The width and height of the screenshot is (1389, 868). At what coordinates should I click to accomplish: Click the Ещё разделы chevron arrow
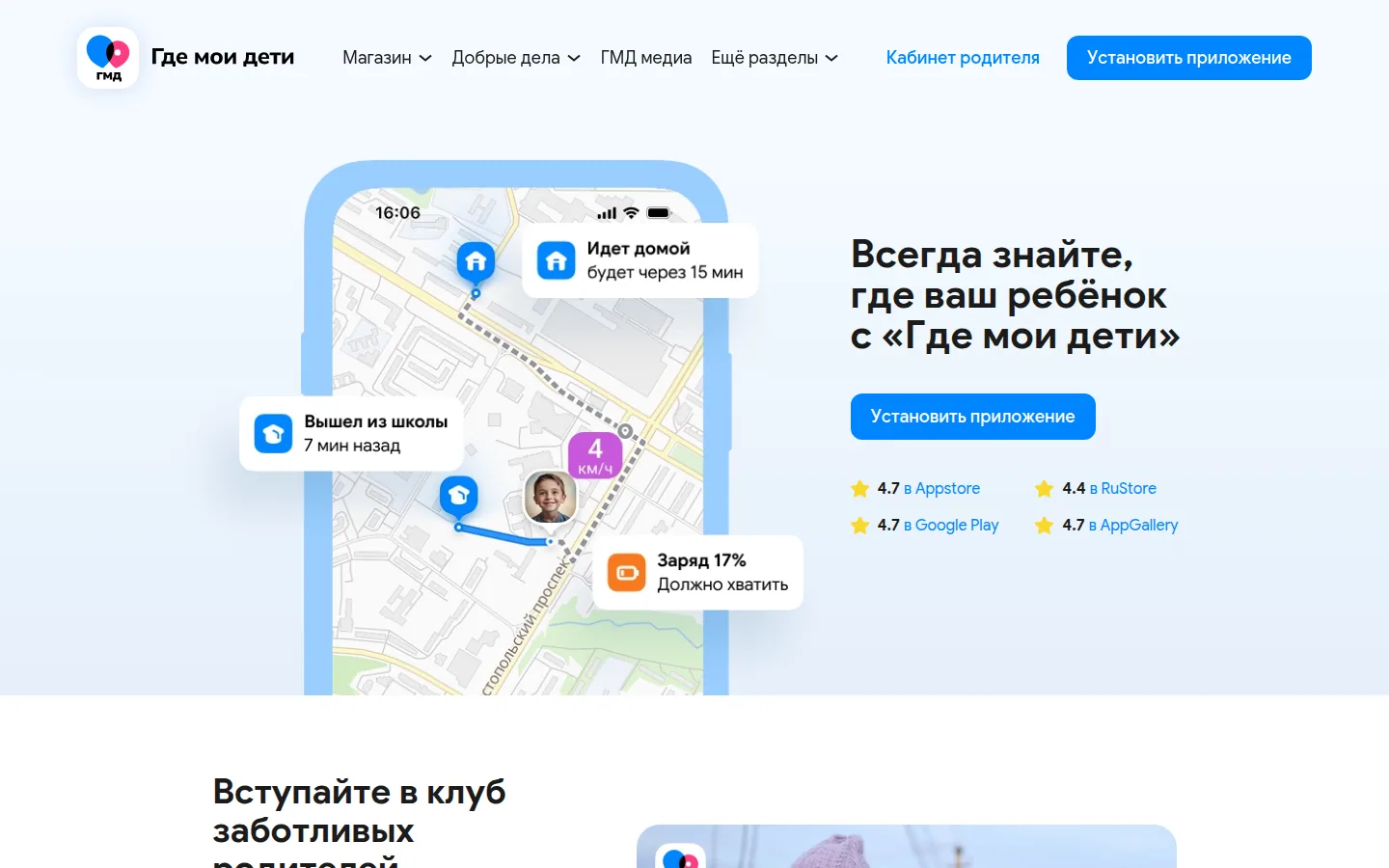pyautogui.click(x=831, y=59)
